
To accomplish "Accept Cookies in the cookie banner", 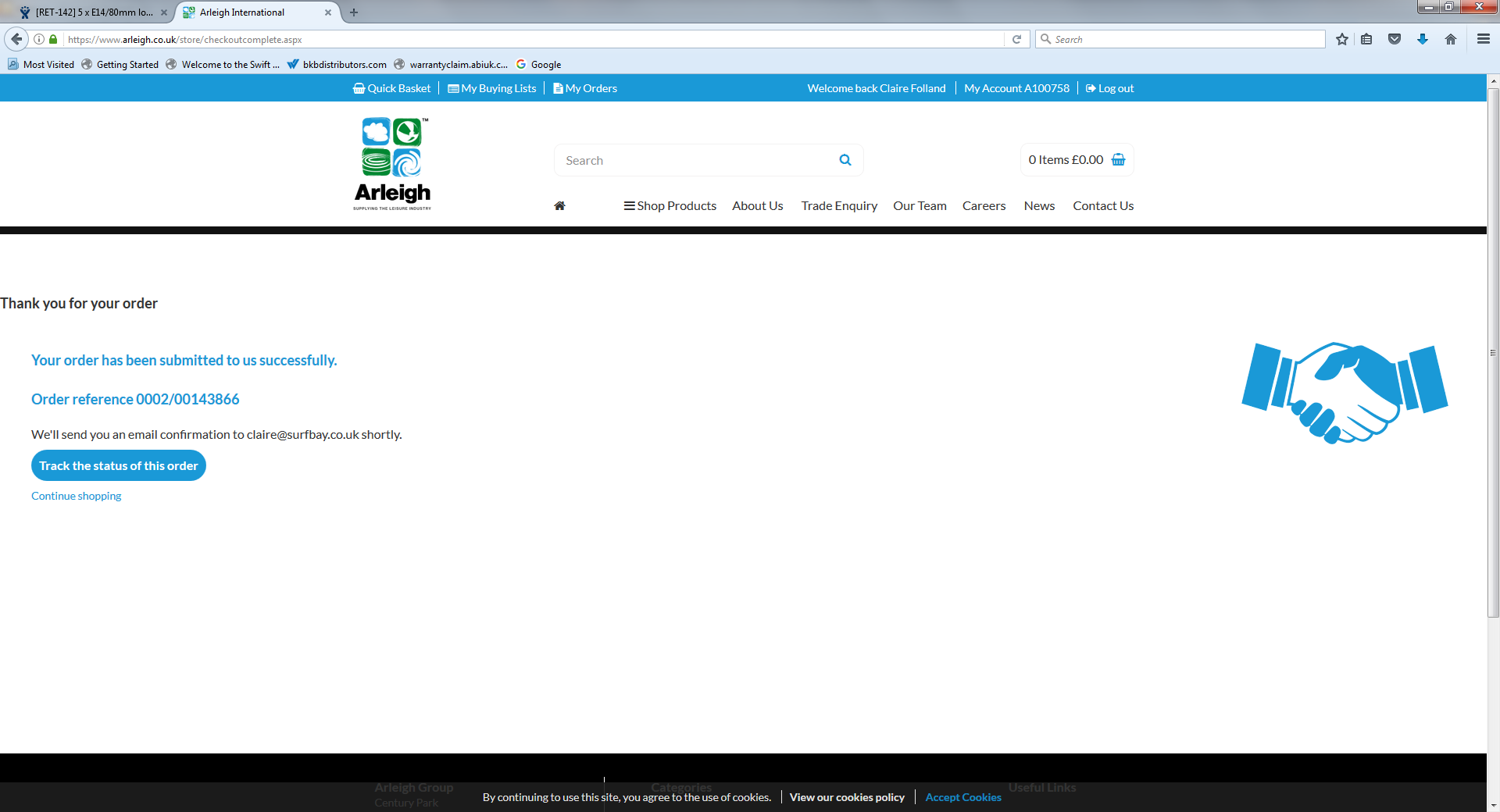I will (962, 797).
